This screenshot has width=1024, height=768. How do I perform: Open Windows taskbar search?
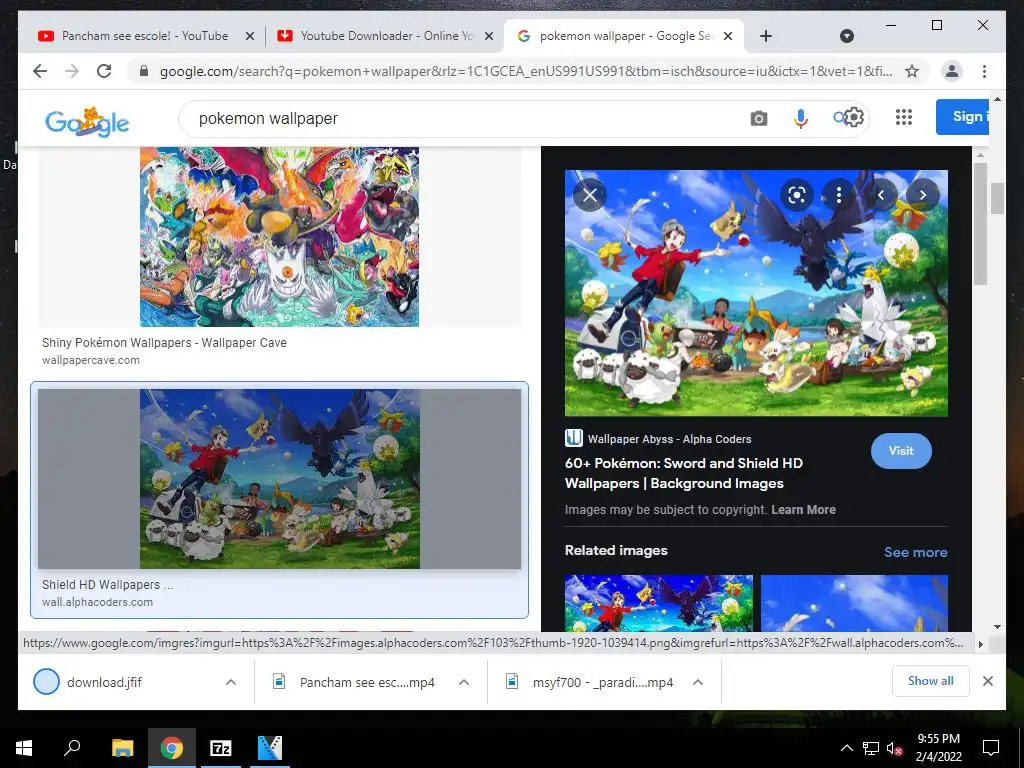[x=72, y=747]
